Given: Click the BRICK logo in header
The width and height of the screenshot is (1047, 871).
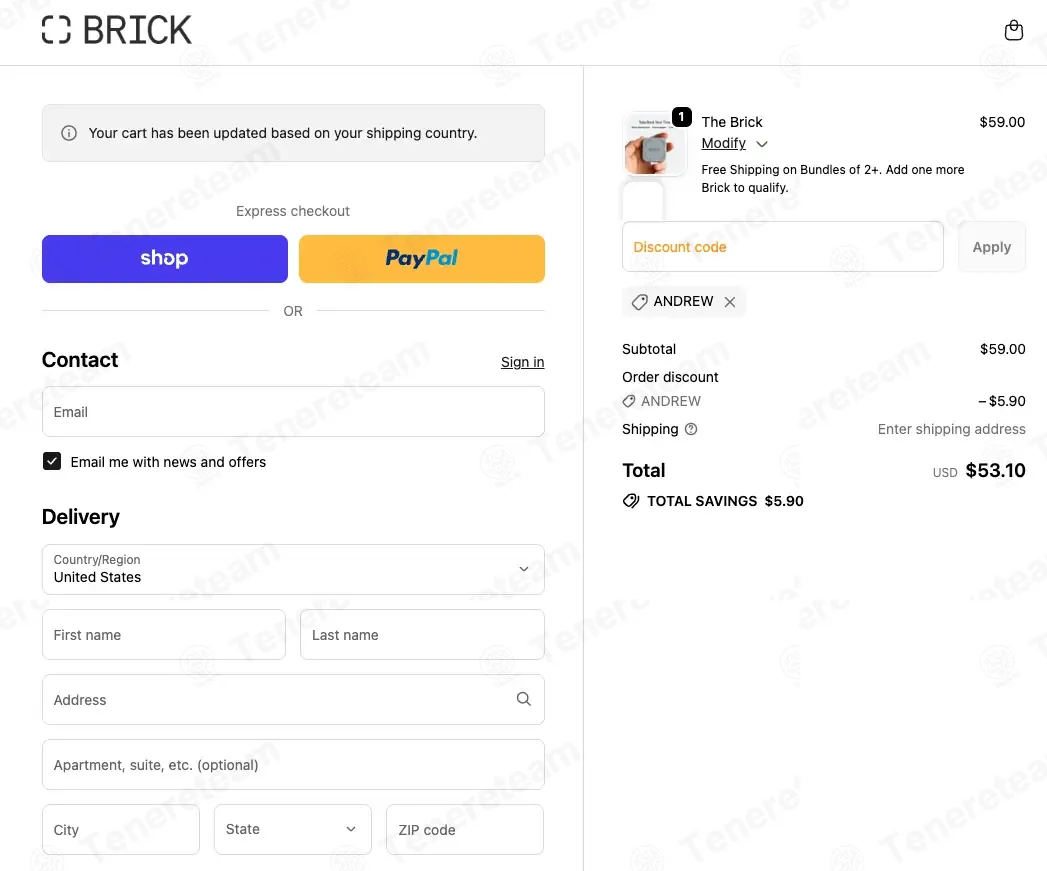Looking at the screenshot, I should (117, 30).
